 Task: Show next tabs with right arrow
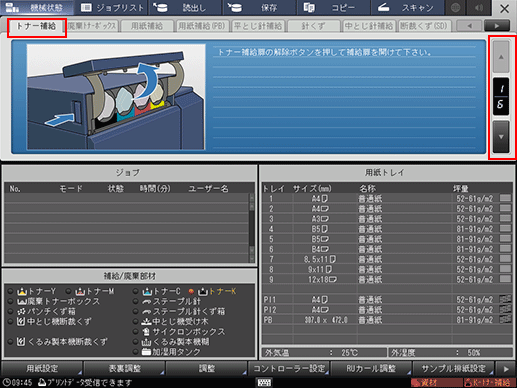(497, 26)
